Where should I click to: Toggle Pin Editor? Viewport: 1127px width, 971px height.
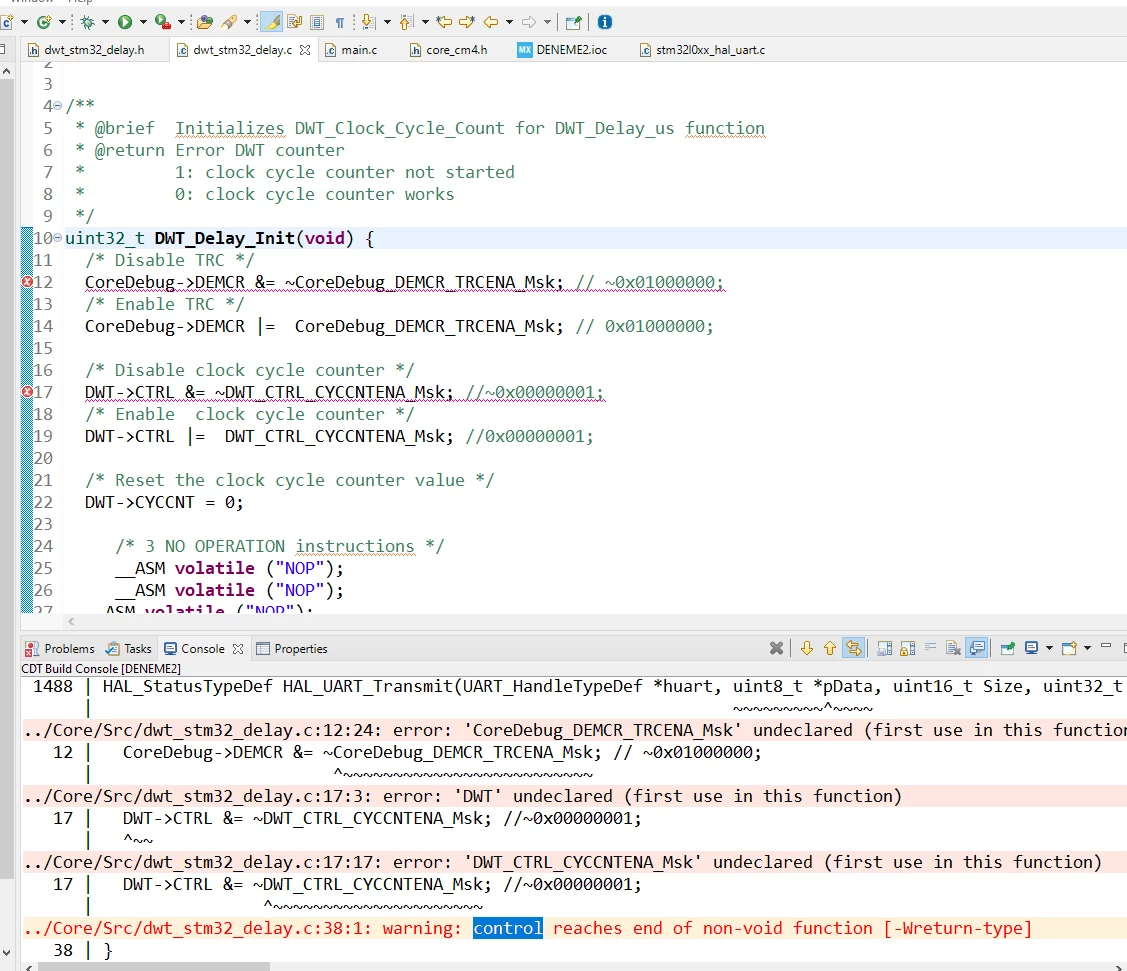[x=574, y=22]
